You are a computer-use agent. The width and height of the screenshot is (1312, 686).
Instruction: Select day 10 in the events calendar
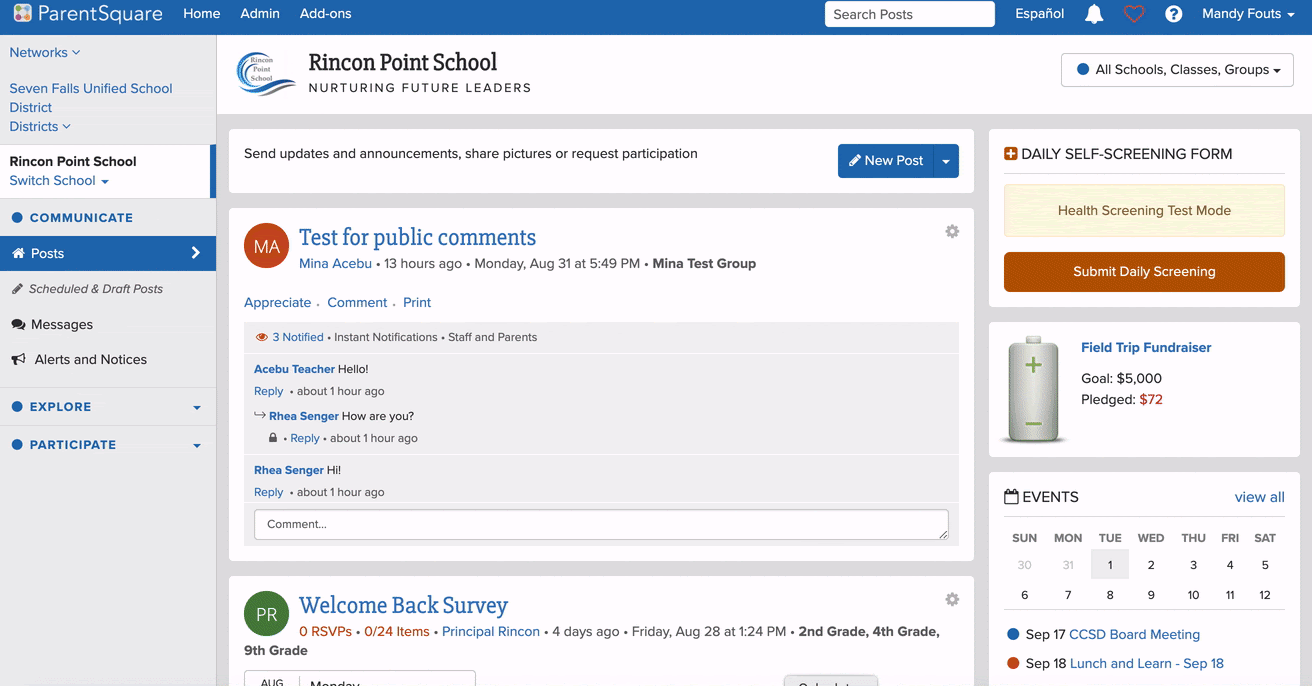click(1193, 595)
